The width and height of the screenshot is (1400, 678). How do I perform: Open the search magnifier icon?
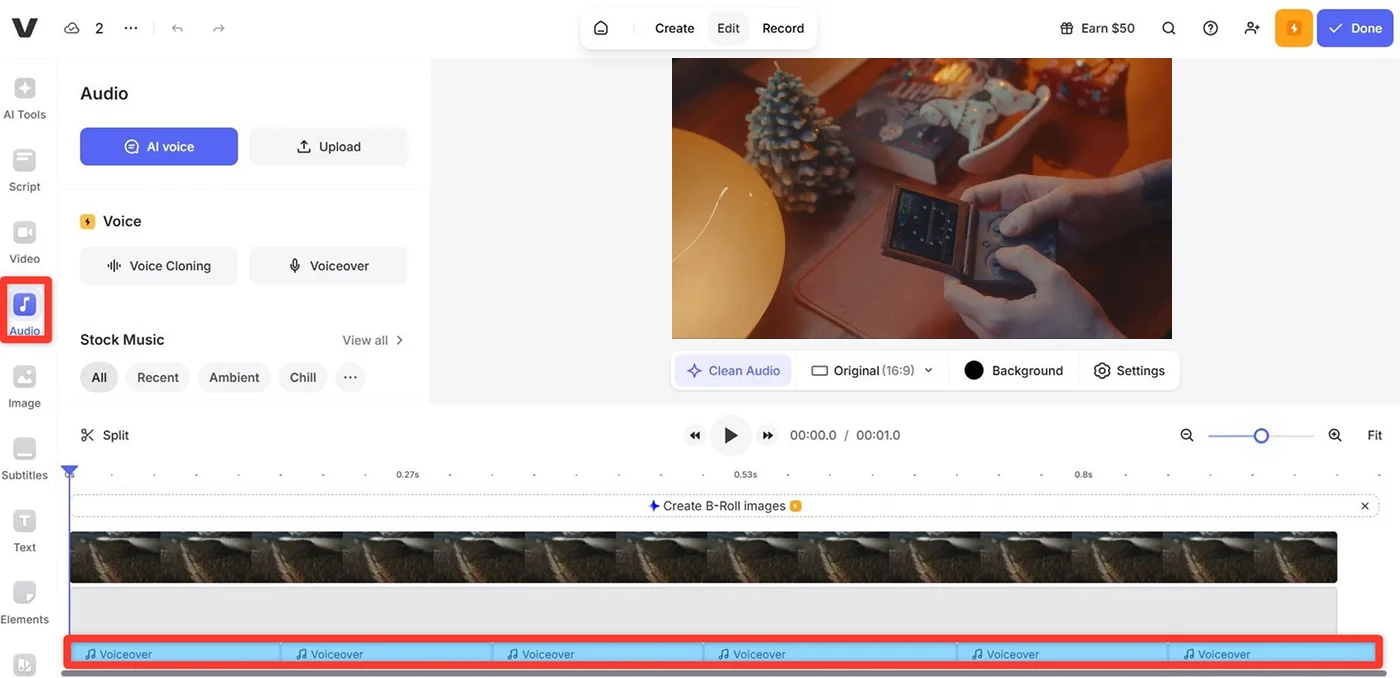[x=1168, y=28]
